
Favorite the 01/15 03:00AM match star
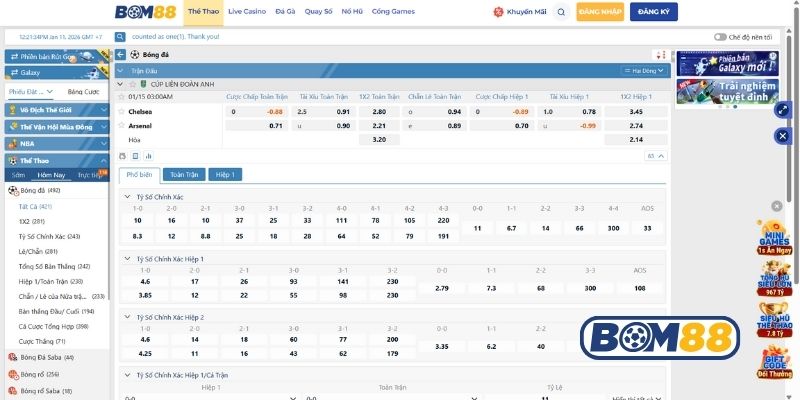click(121, 96)
